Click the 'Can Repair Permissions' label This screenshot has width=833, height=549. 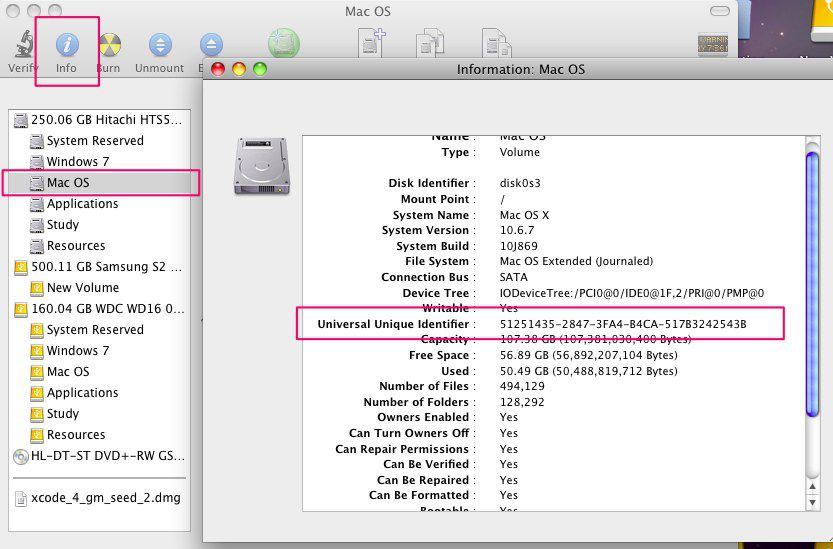[x=402, y=449]
